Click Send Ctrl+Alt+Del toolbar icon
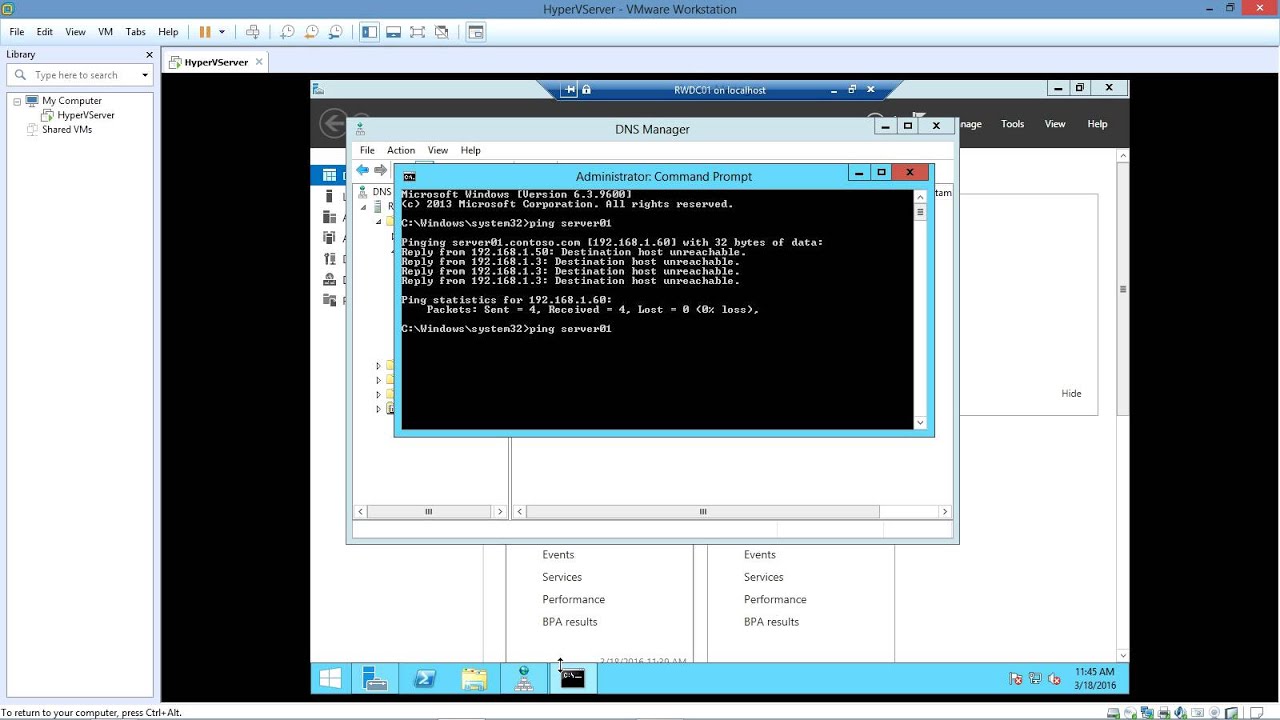The height and width of the screenshot is (720, 1280). click(x=253, y=32)
